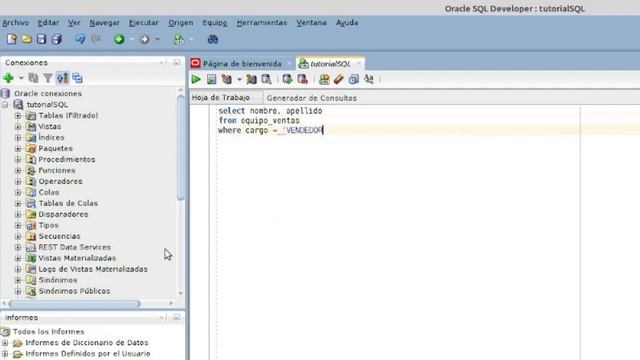The width and height of the screenshot is (640, 360).
Task: Click the Explain Plan icon
Action: (227, 79)
